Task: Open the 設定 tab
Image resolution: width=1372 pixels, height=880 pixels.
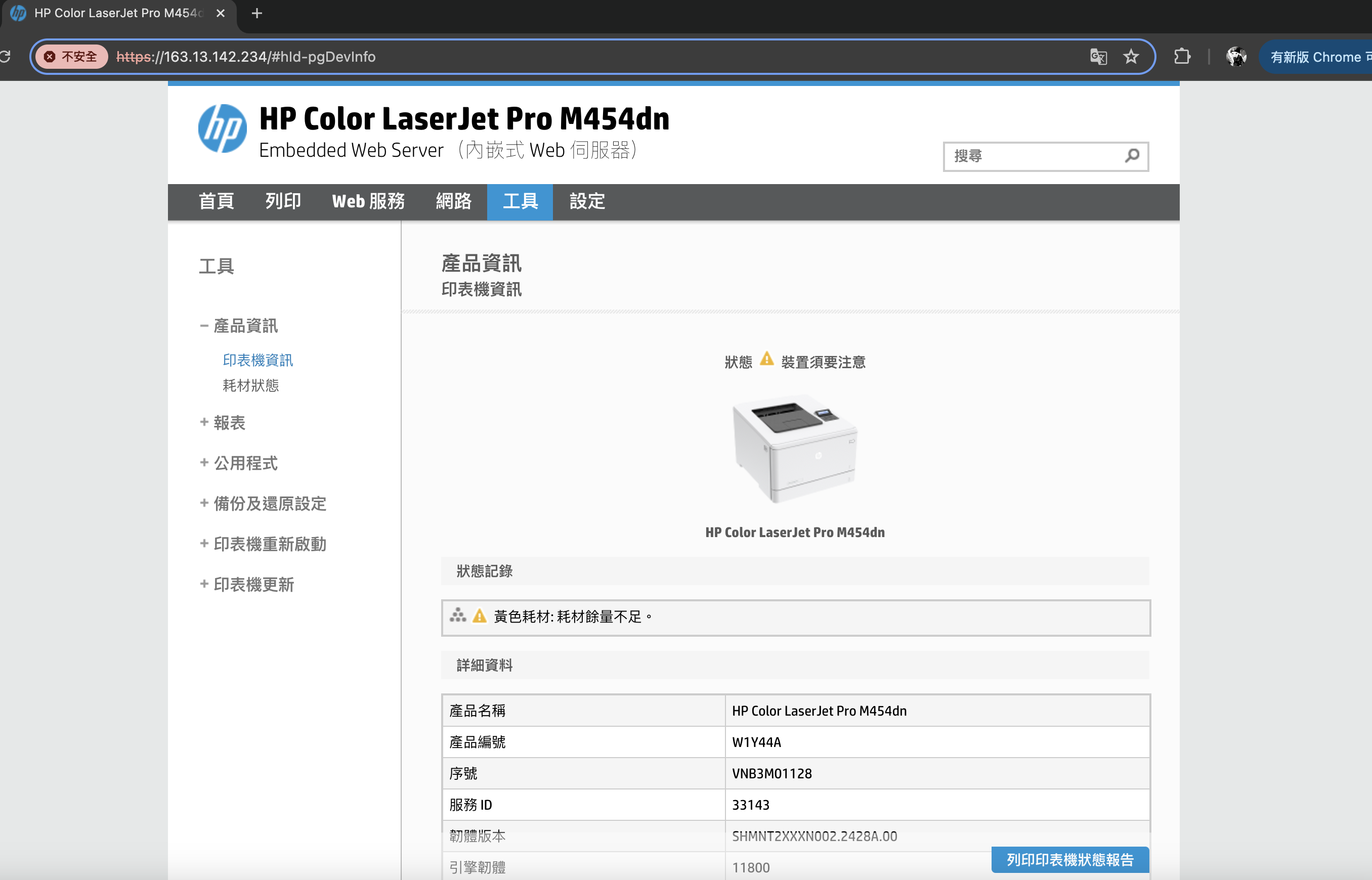Action: point(587,202)
